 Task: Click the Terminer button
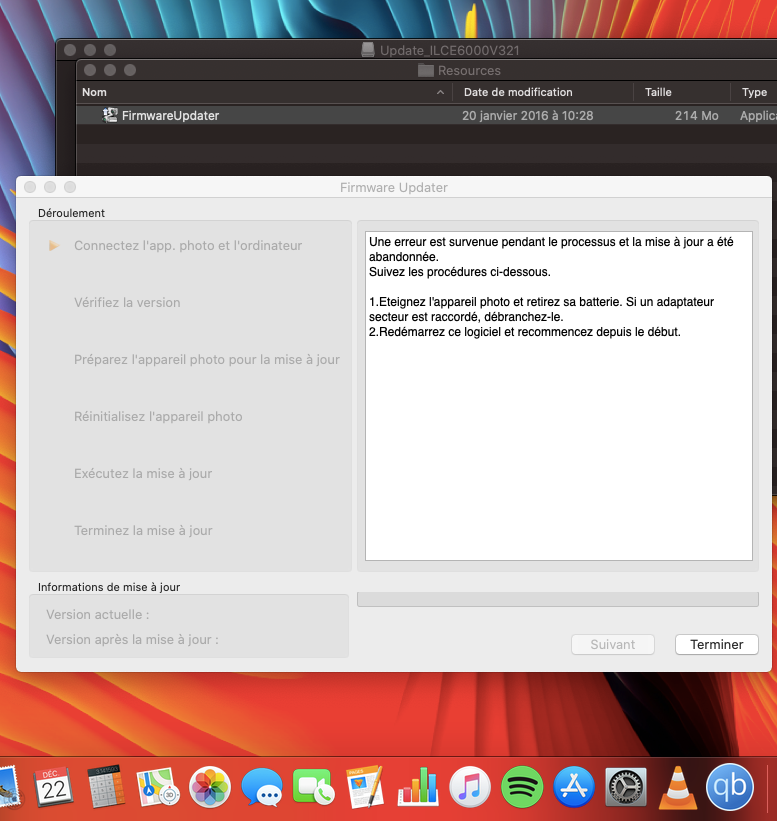(x=716, y=645)
